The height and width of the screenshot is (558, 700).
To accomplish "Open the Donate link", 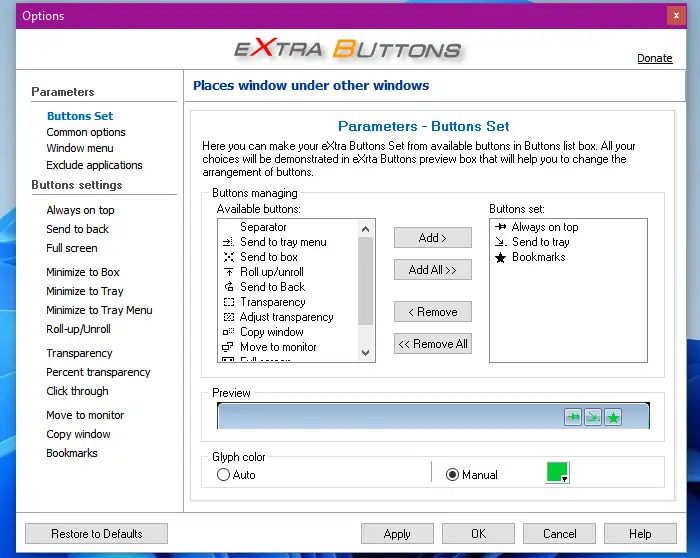I will (x=654, y=58).
